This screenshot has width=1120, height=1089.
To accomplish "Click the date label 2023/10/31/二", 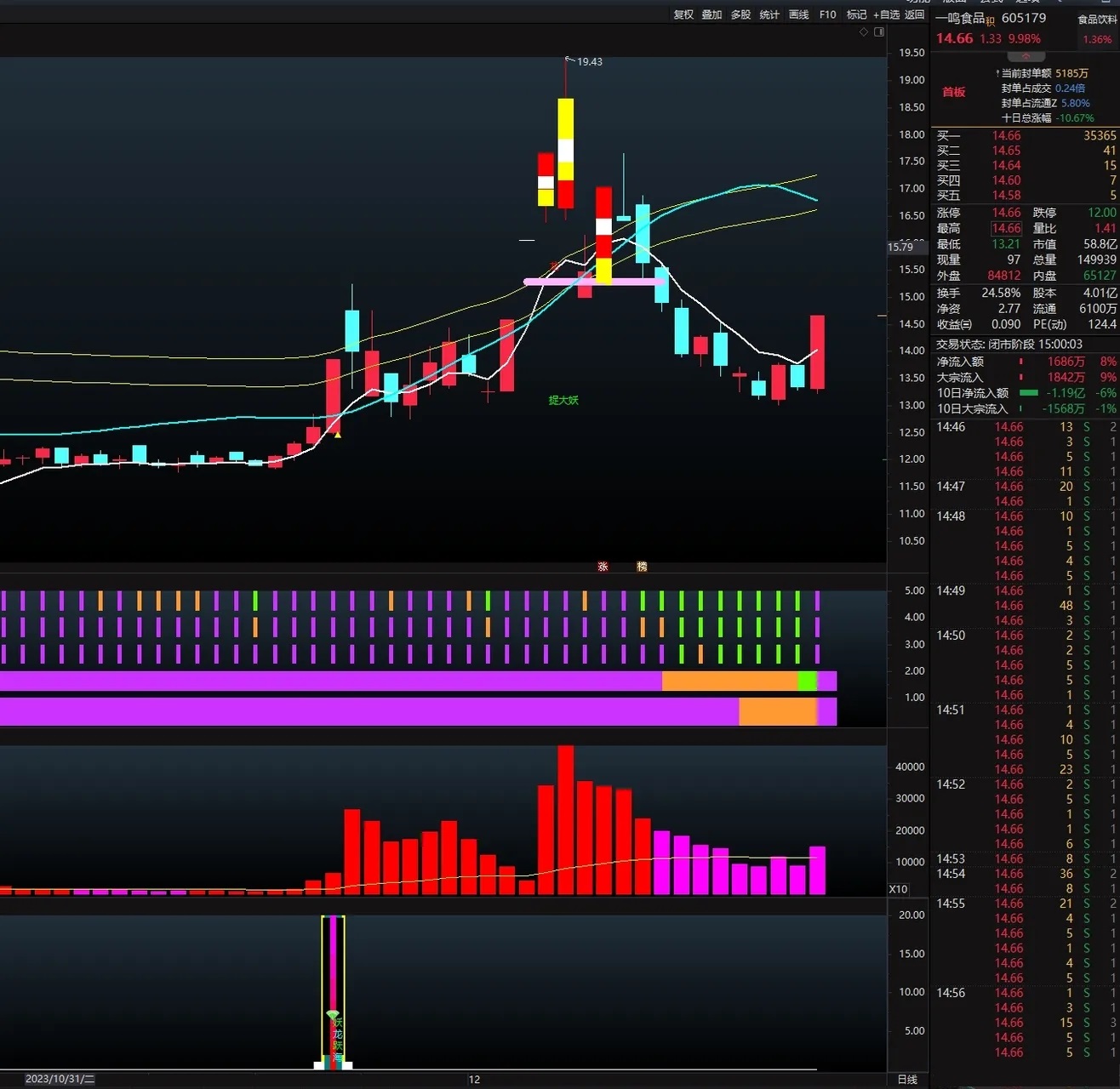I will (x=60, y=1080).
